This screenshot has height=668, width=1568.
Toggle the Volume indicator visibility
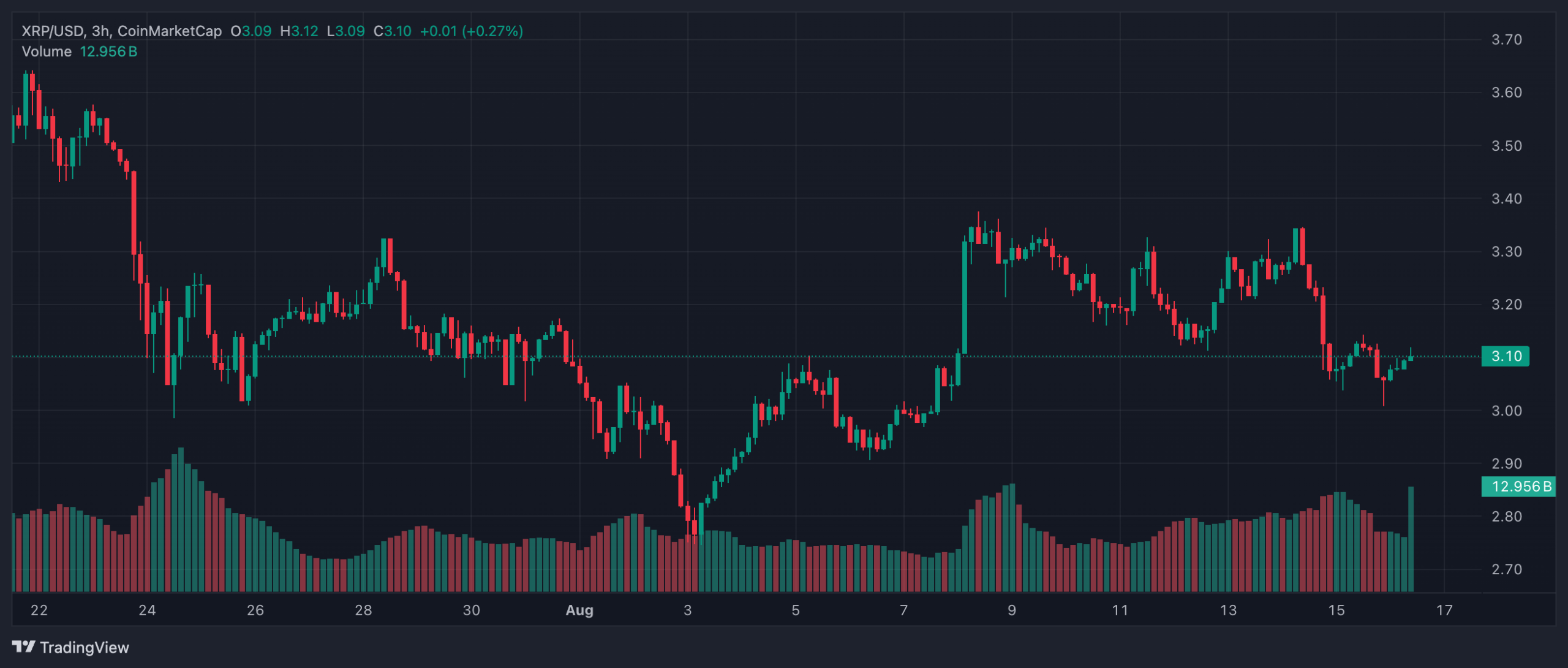pyautogui.click(x=45, y=51)
